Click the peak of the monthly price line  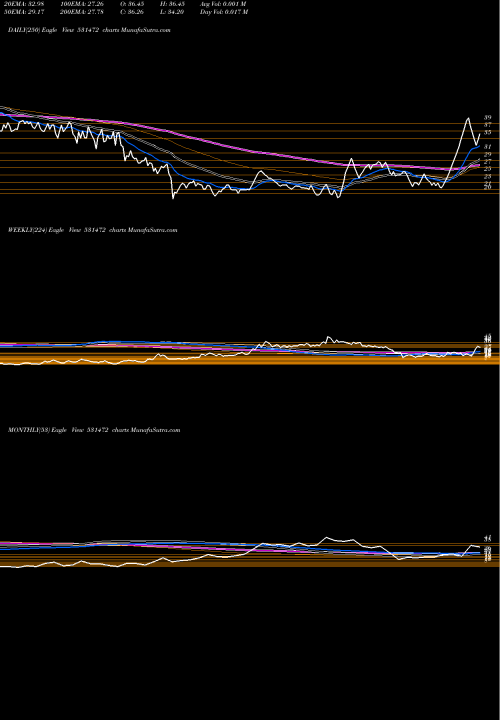click(x=326, y=537)
